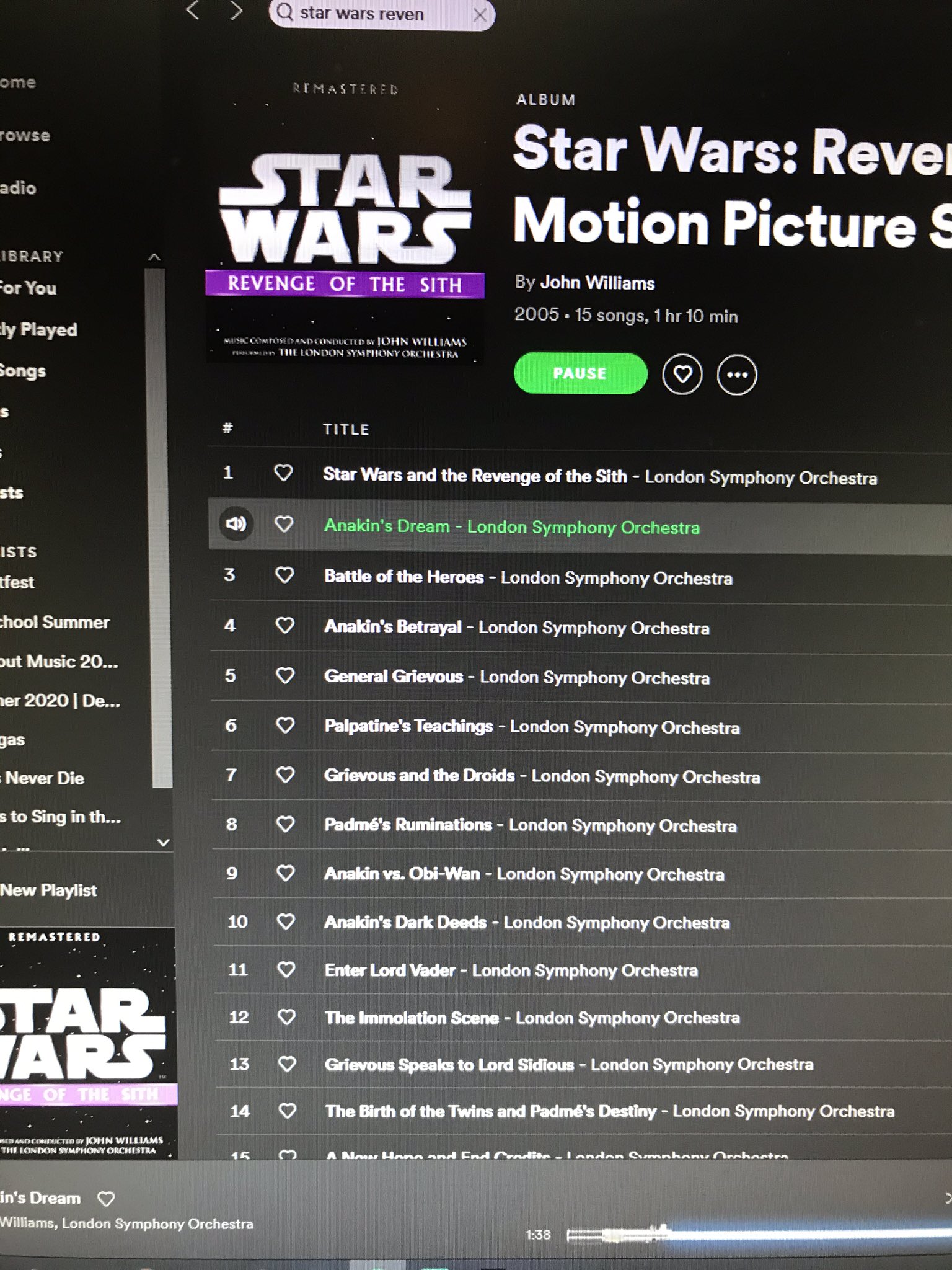Select 'Star Wars and the Revenge of the Sith' track
952x1270 pixels.
pos(475,476)
